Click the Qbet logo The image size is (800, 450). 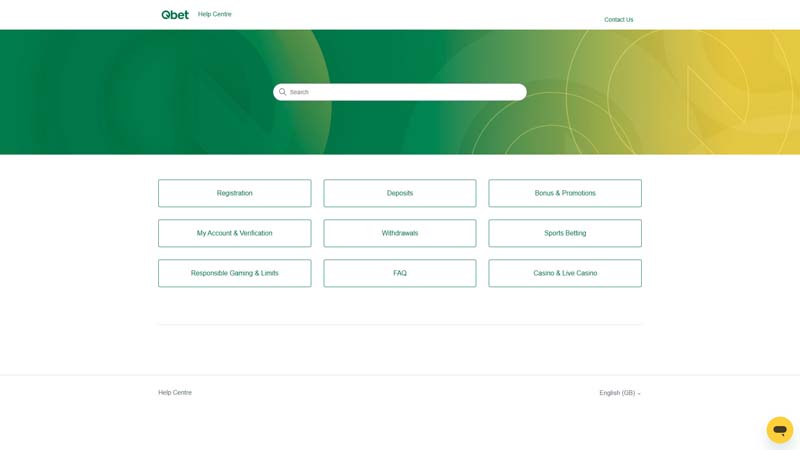(175, 15)
